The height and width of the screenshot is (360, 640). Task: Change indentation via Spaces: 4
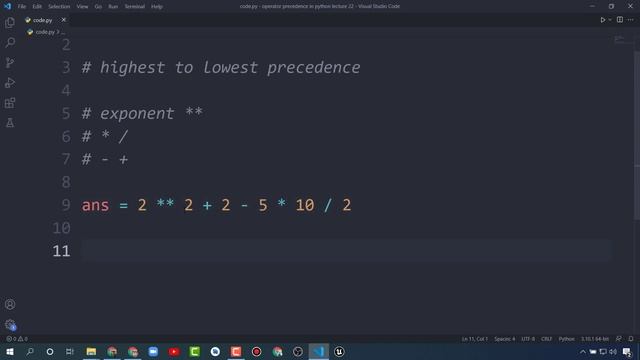click(504, 339)
